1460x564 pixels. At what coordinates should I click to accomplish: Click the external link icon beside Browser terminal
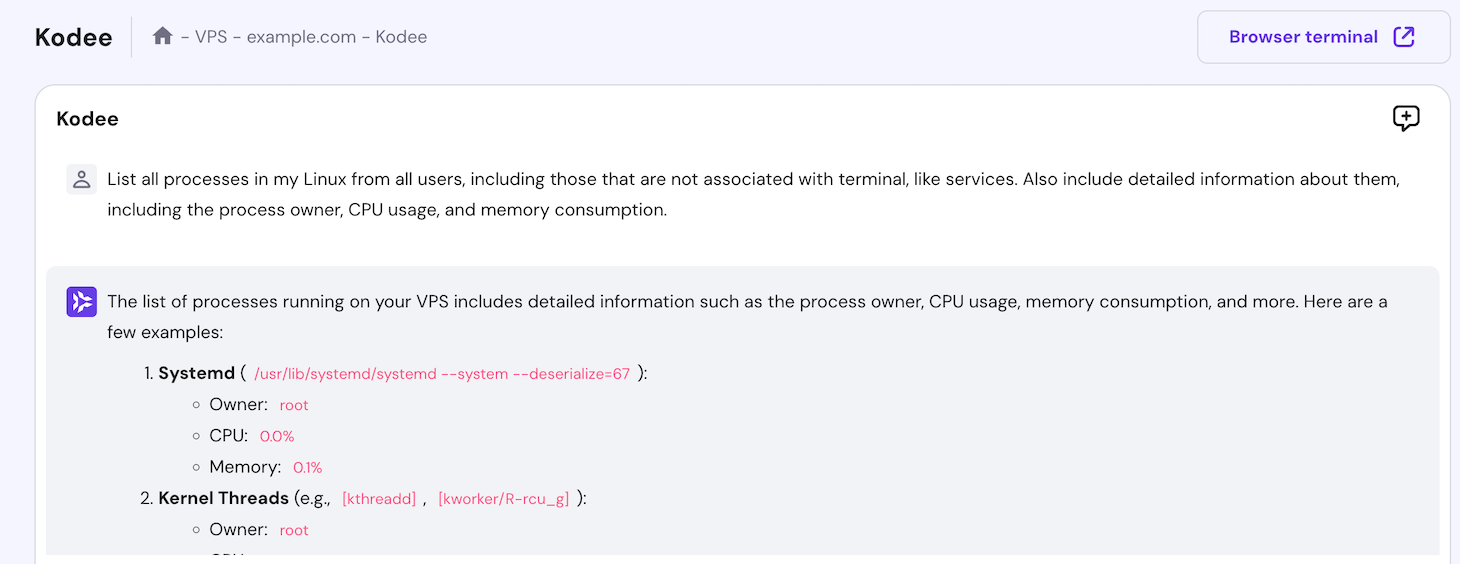click(1404, 37)
